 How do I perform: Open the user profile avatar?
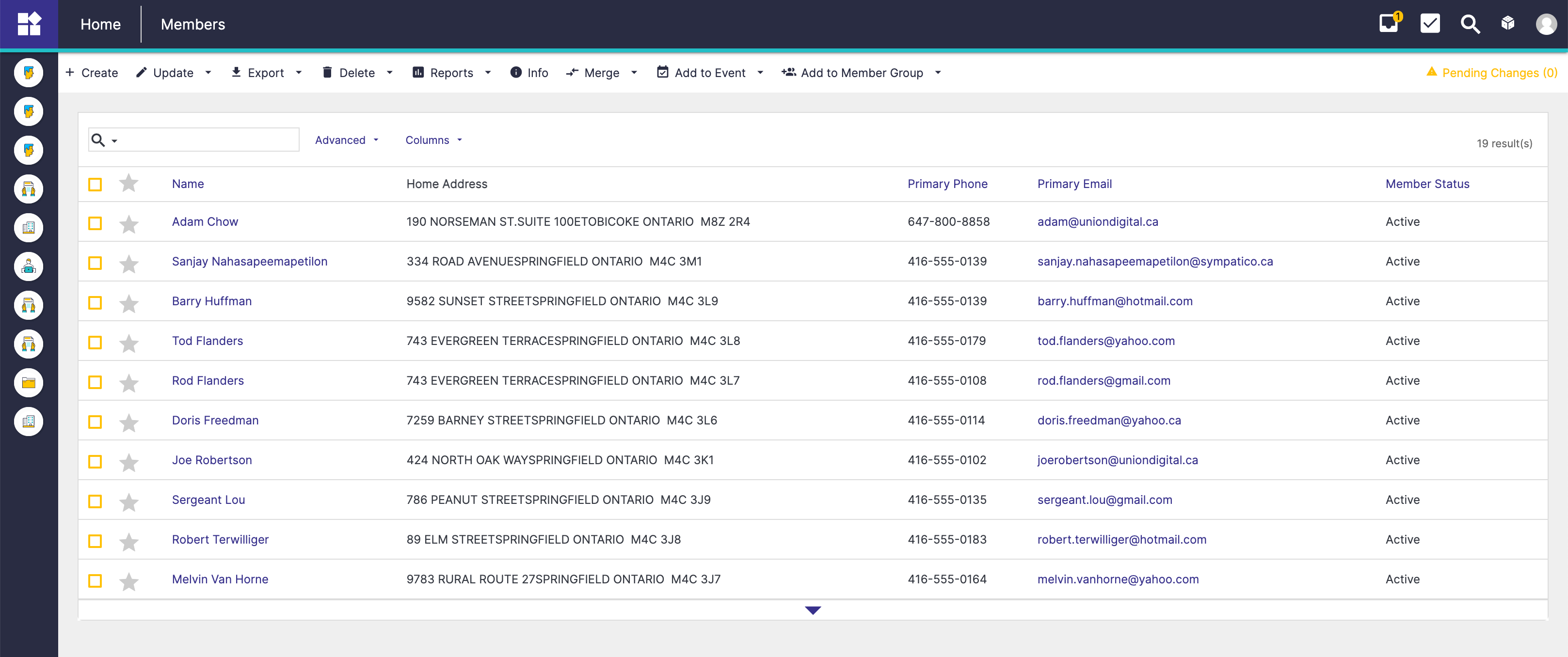coord(1546,24)
